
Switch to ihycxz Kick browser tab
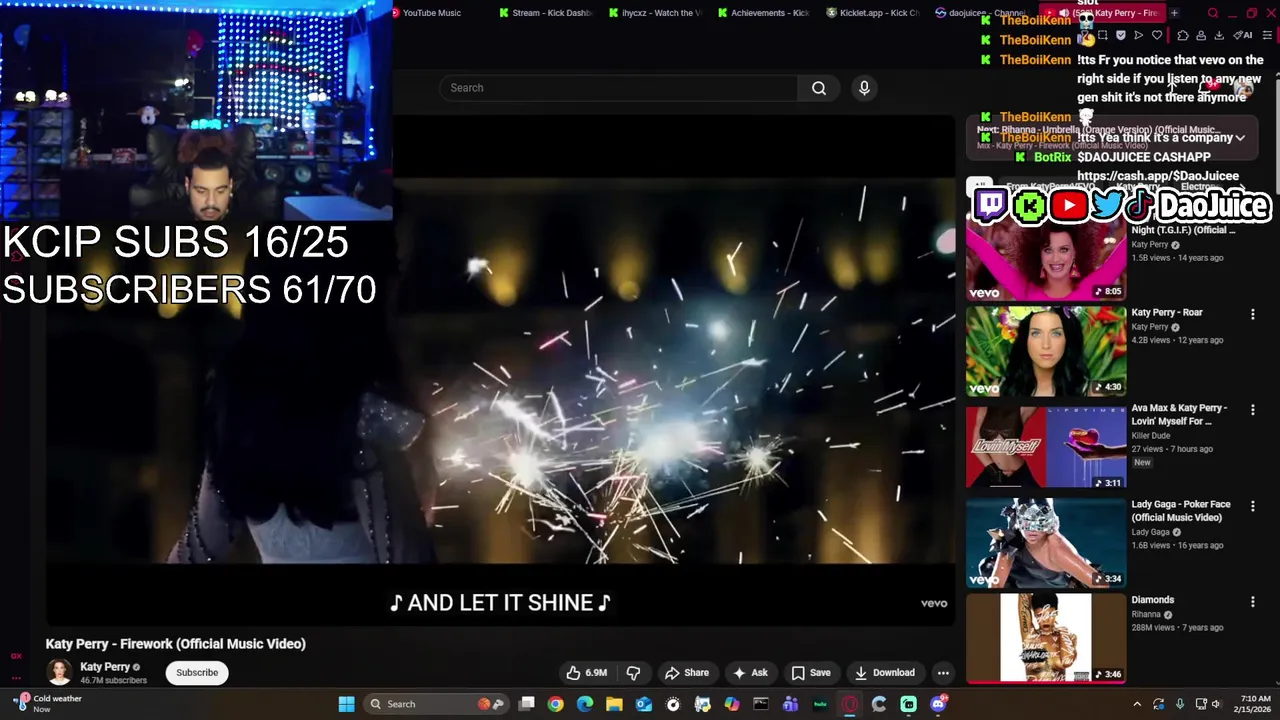point(656,13)
